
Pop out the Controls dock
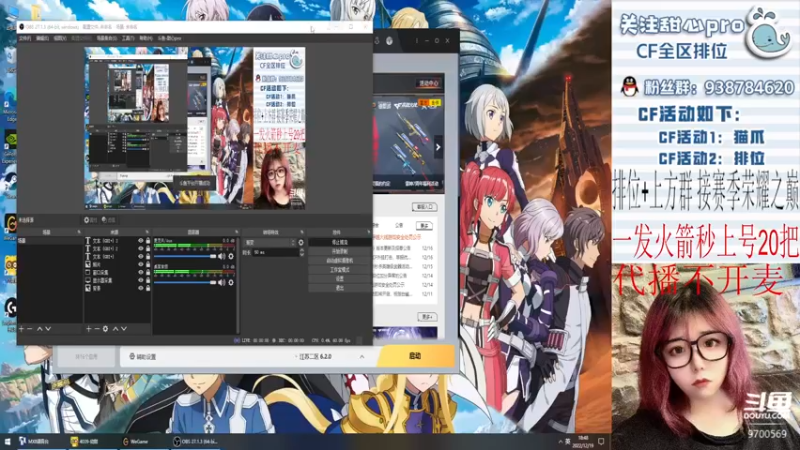[x=367, y=232]
